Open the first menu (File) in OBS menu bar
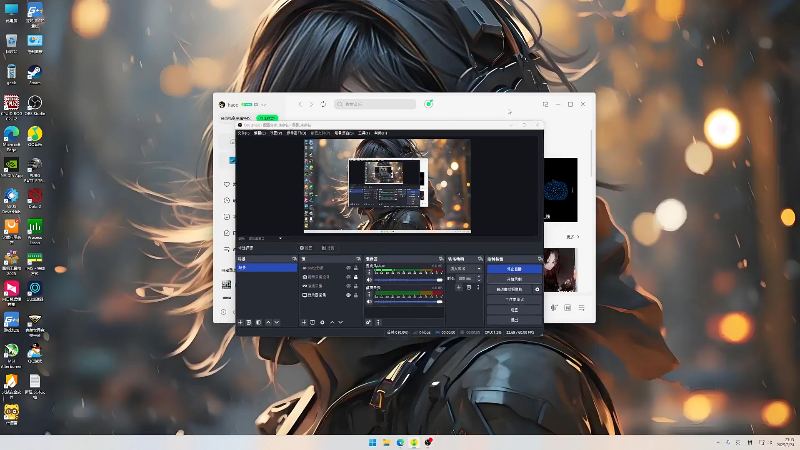Image resolution: width=800 pixels, height=450 pixels. (x=243, y=133)
